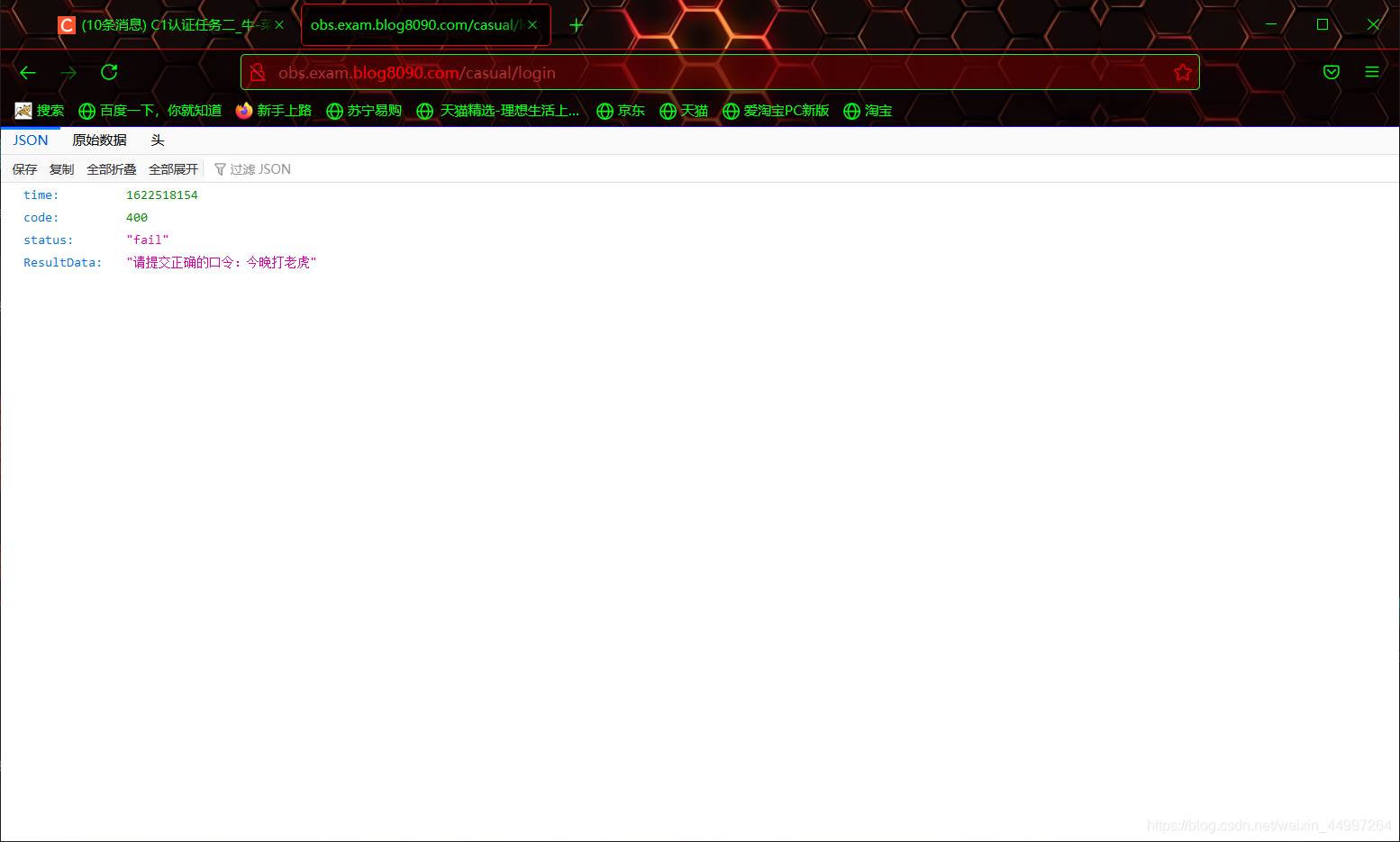Click the 保存 button in JSON toolbar
The height and width of the screenshot is (842, 1400).
[25, 169]
